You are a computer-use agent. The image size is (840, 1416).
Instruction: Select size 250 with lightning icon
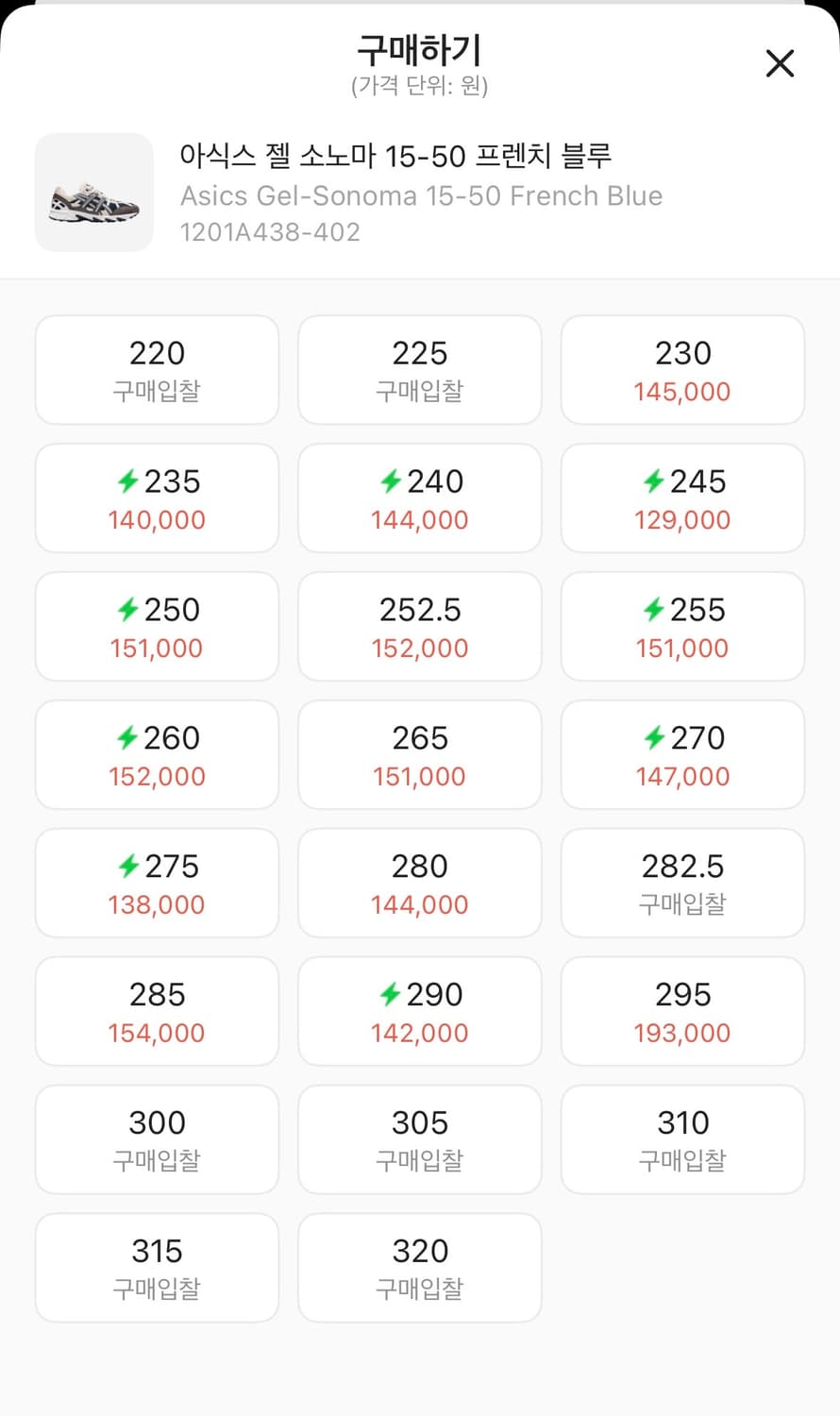click(157, 627)
